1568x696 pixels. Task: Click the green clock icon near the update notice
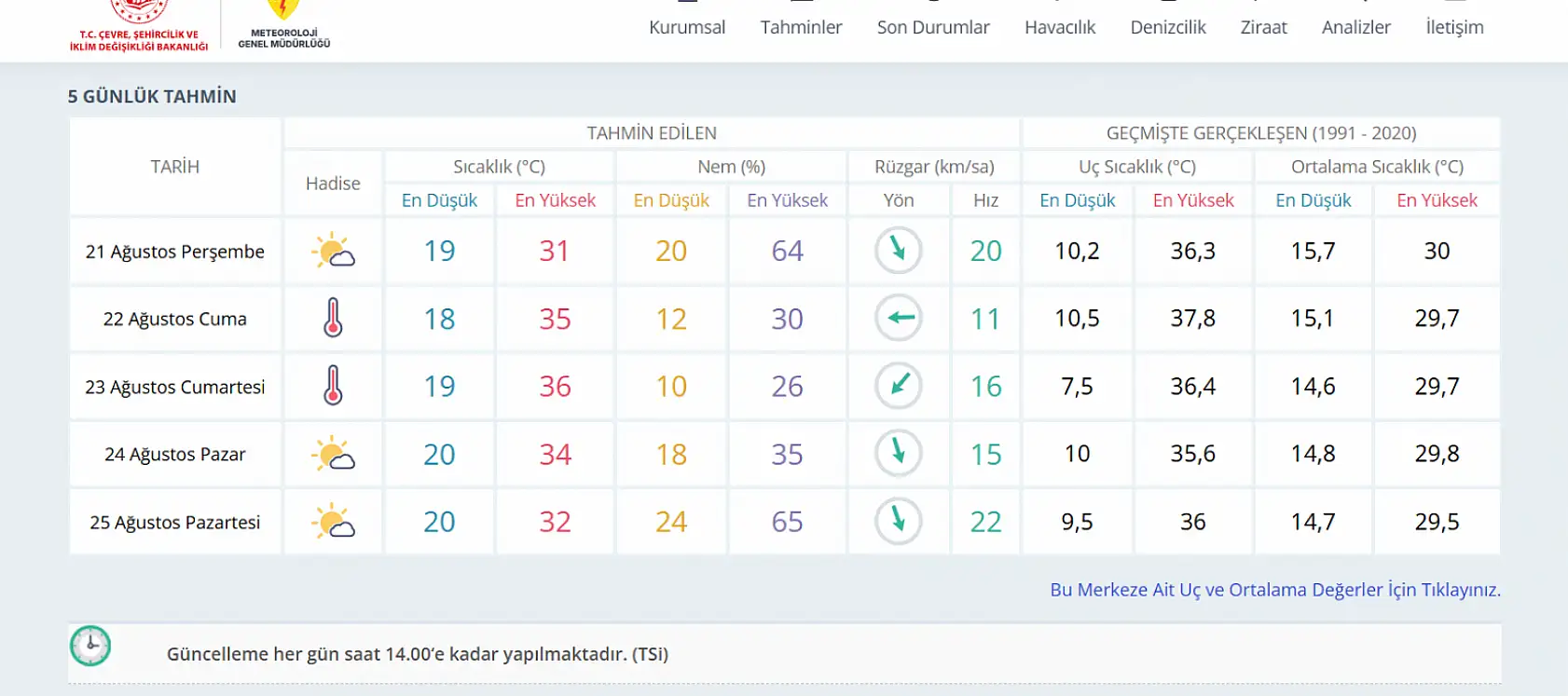92,646
